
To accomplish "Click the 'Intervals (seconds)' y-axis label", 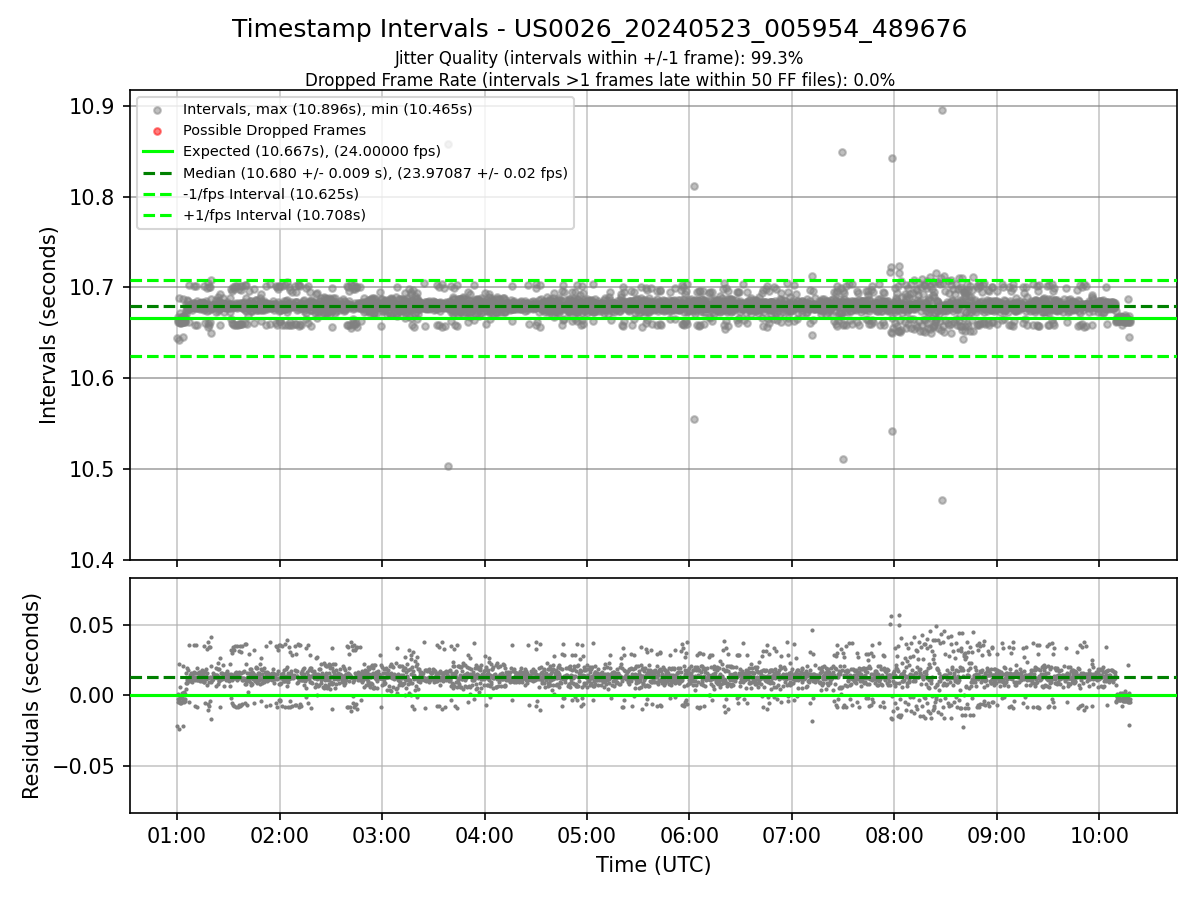I will [48, 325].
